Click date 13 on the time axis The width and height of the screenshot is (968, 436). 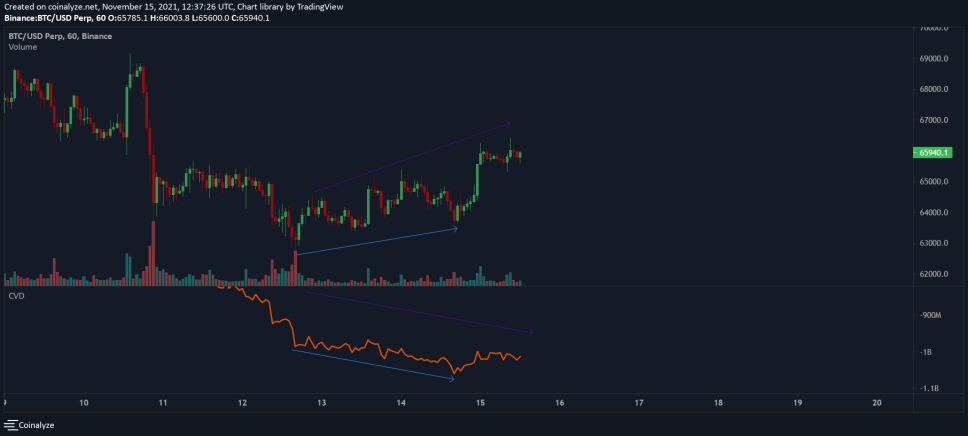pos(322,402)
